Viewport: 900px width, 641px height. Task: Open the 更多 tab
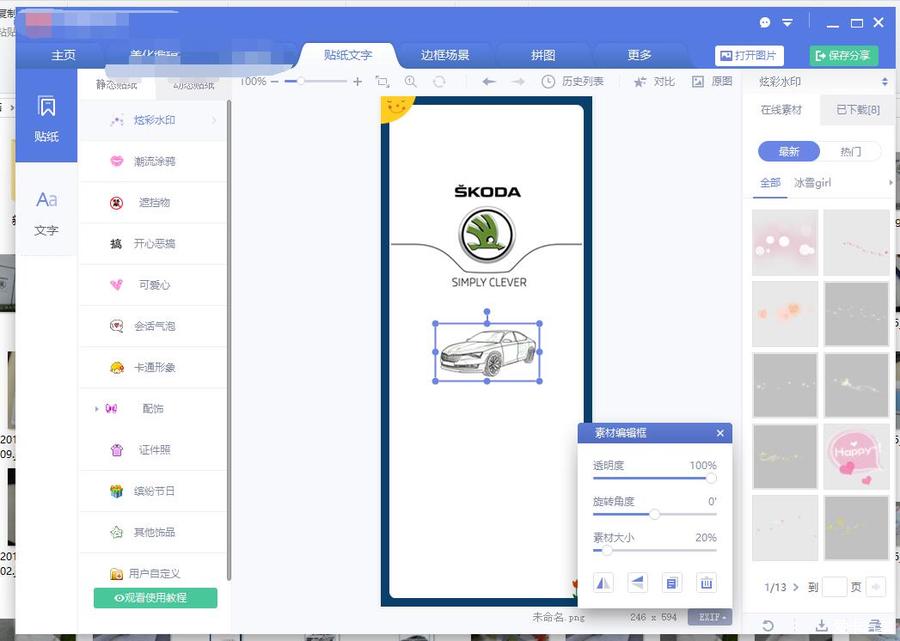pyautogui.click(x=639, y=55)
